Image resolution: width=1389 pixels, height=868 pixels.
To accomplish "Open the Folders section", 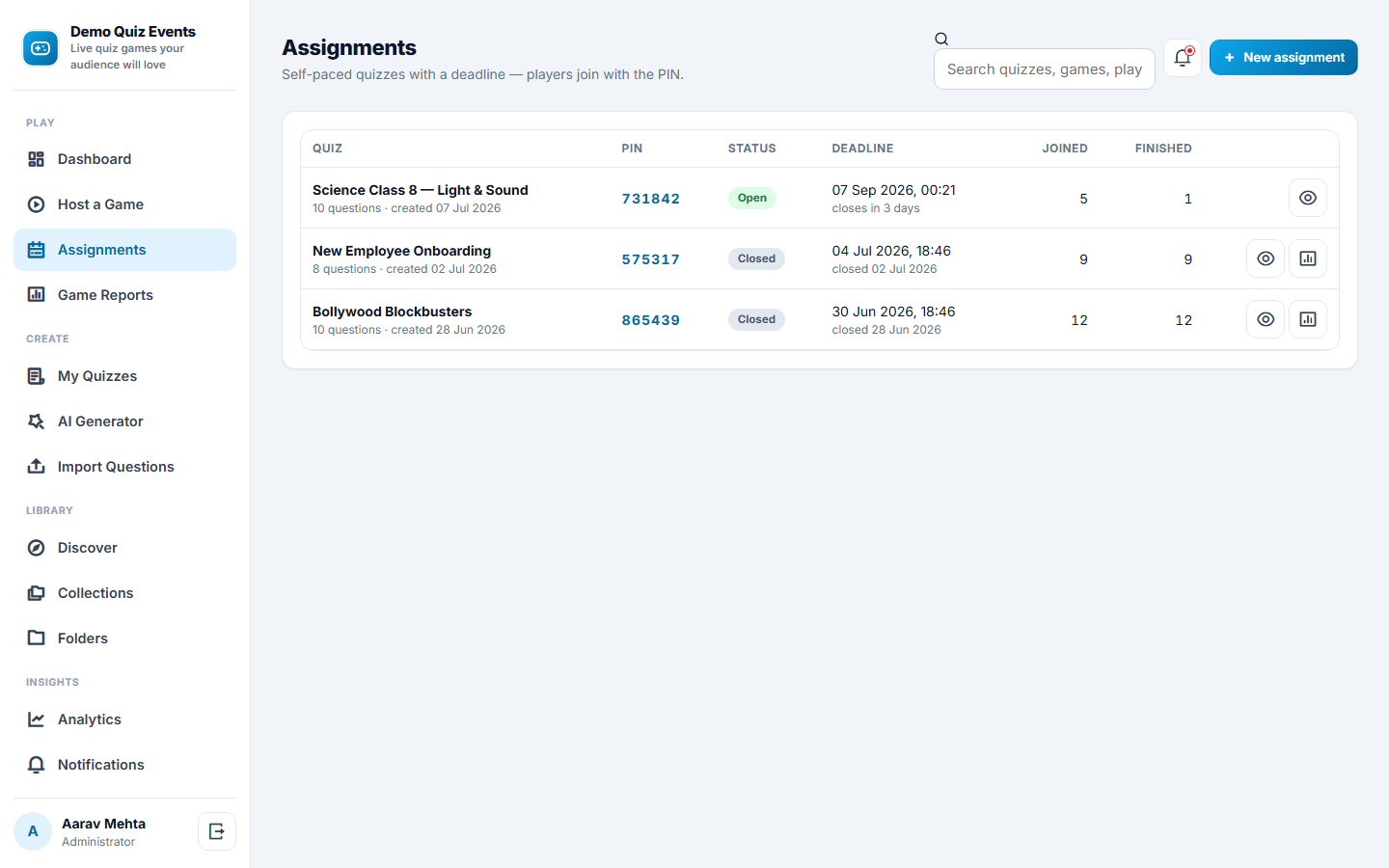I will 124,638.
